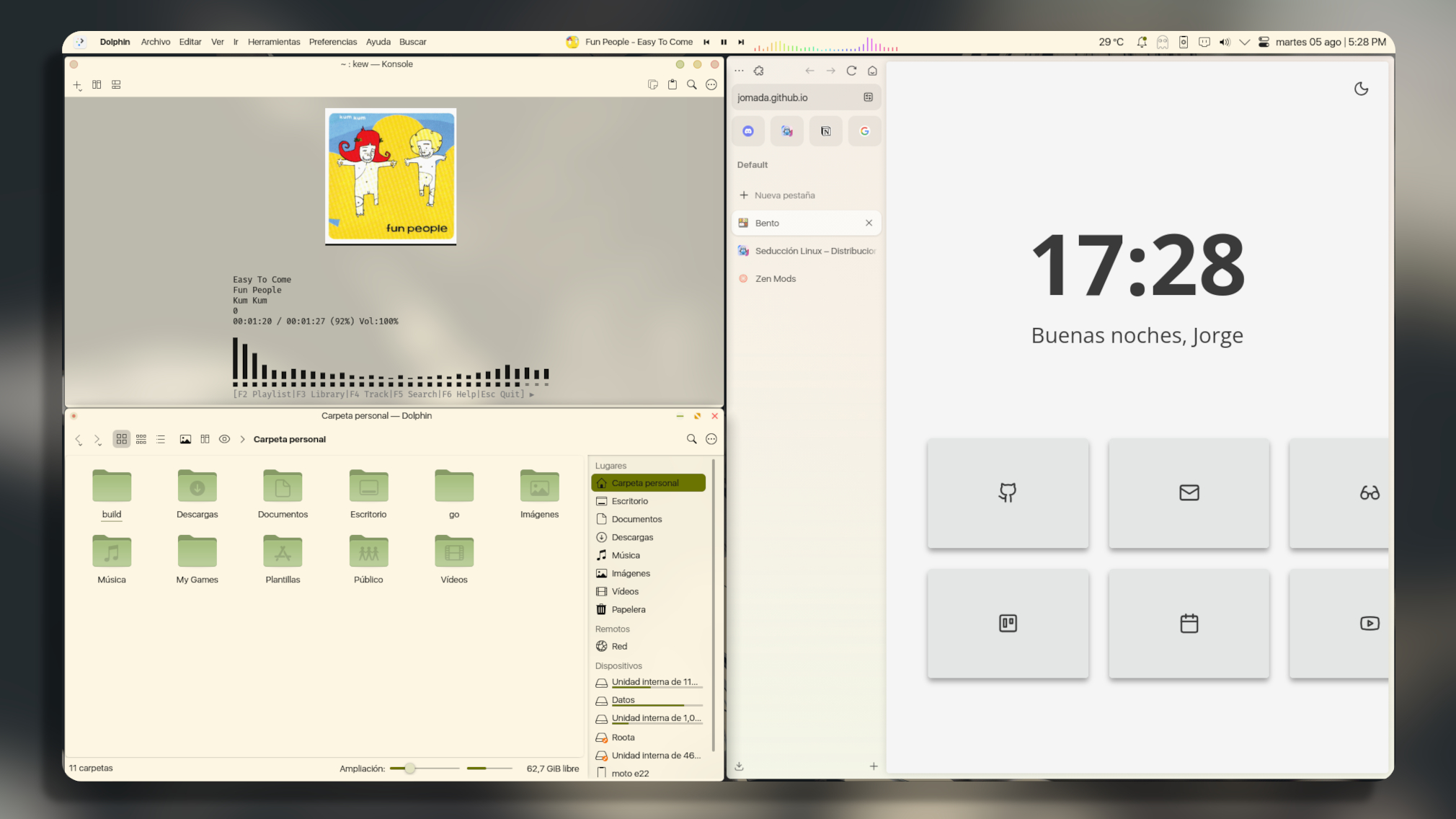
Task: Open the volume tray icon
Action: click(1225, 42)
